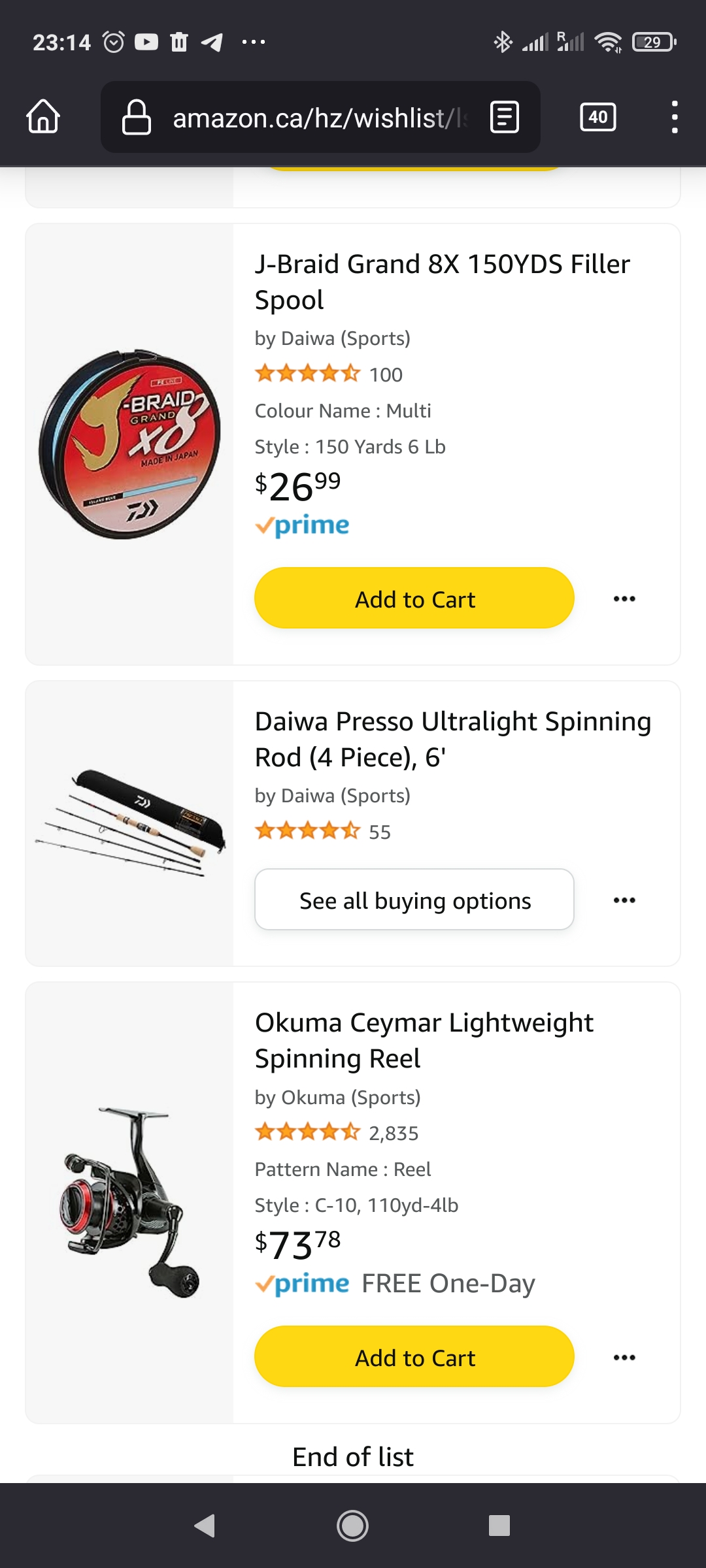Tap the site security lock icon
This screenshot has width=706, height=1568.
tap(136, 118)
